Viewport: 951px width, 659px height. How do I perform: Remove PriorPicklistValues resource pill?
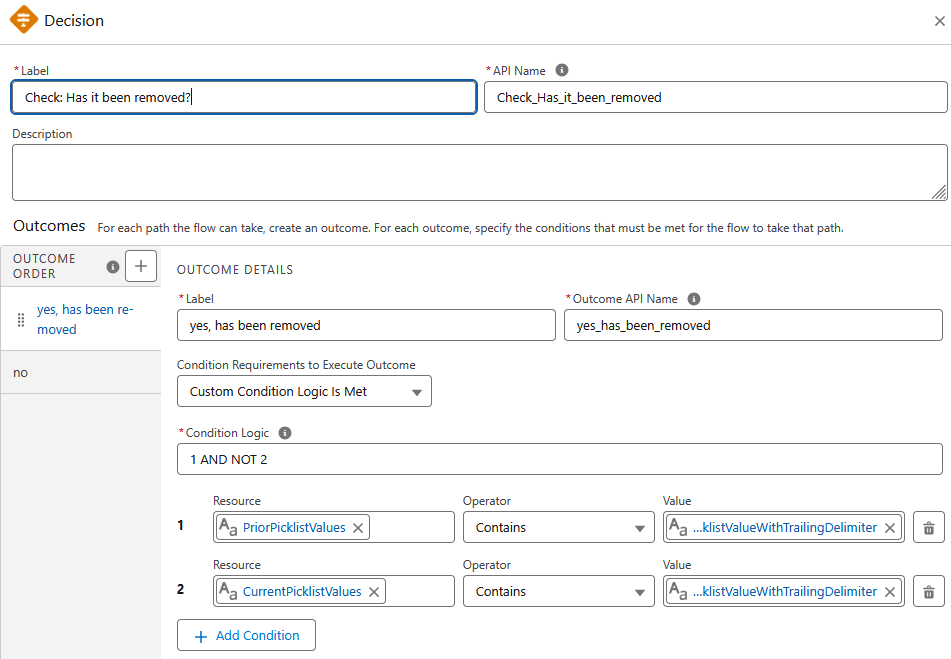[x=358, y=528]
